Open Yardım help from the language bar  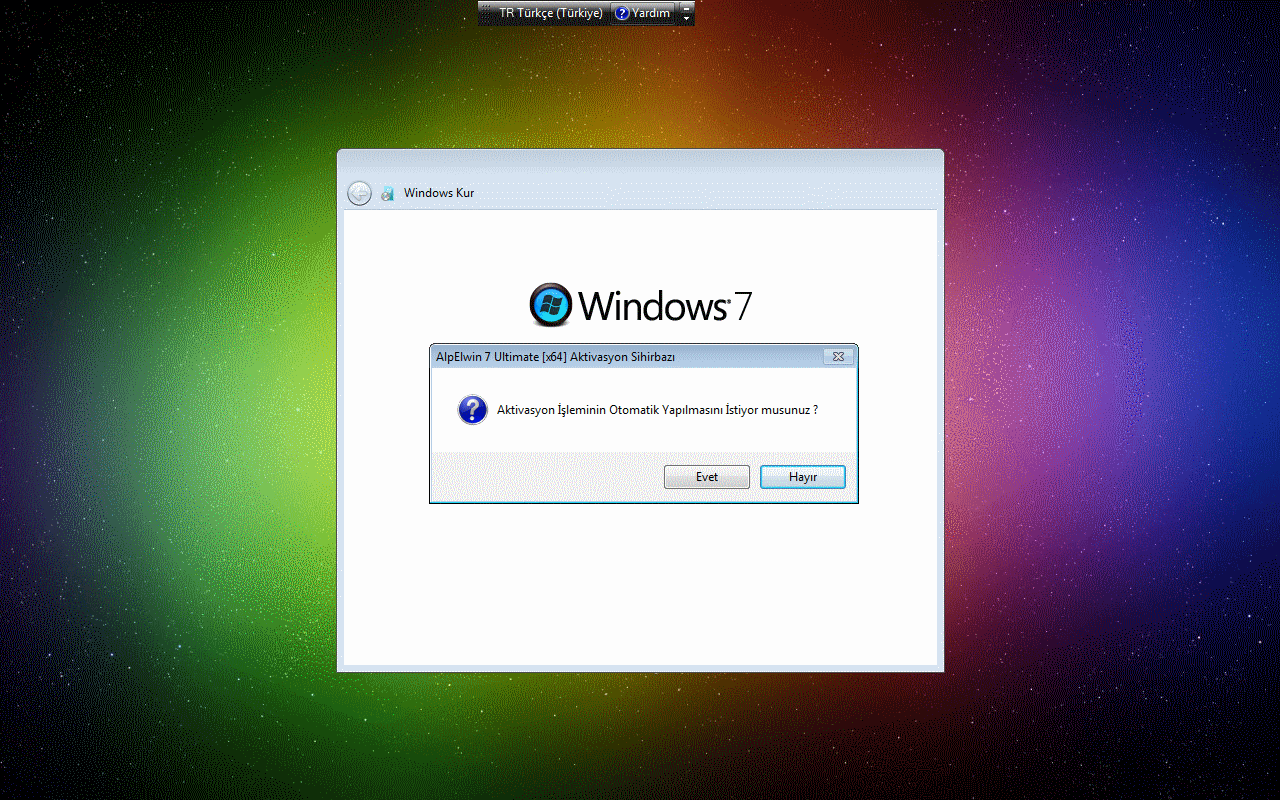(x=643, y=13)
